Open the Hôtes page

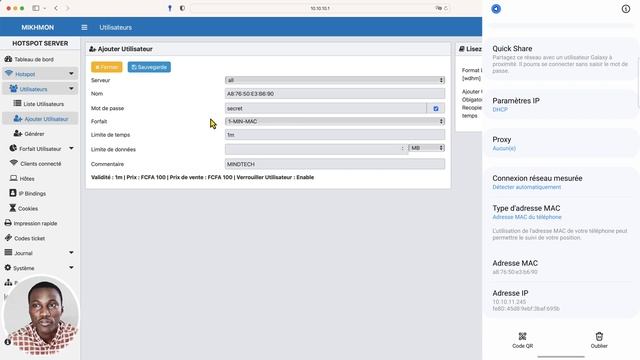[27, 178]
